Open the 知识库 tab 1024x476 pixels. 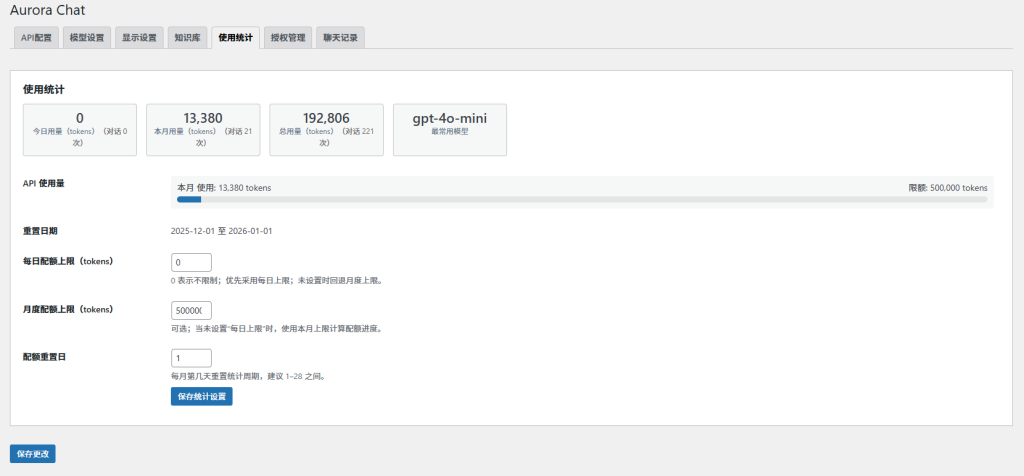pyautogui.click(x=187, y=38)
